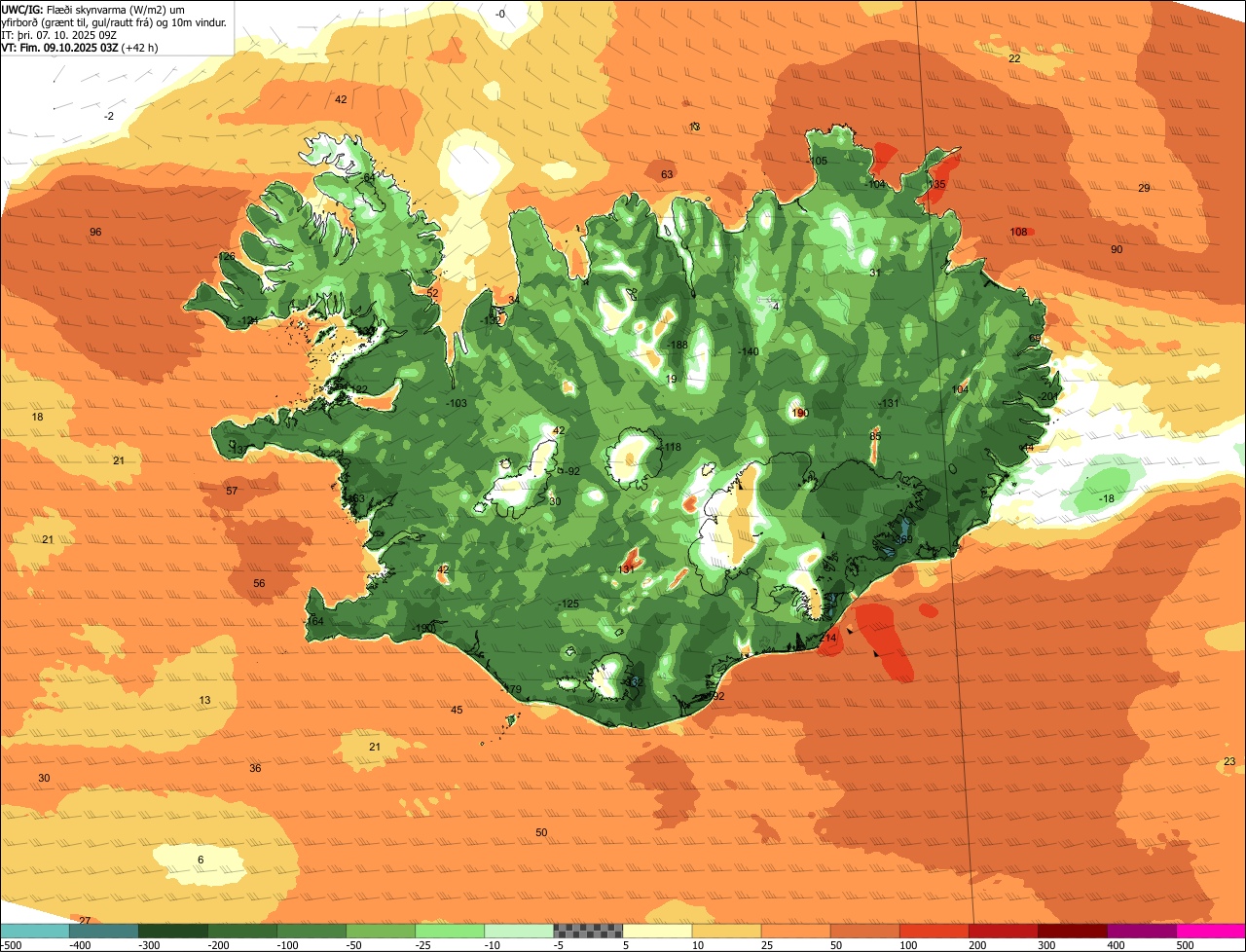Image resolution: width=1246 pixels, height=952 pixels.
Task: Click the purple legend swatch between 400 and 500
Action: [1142, 931]
